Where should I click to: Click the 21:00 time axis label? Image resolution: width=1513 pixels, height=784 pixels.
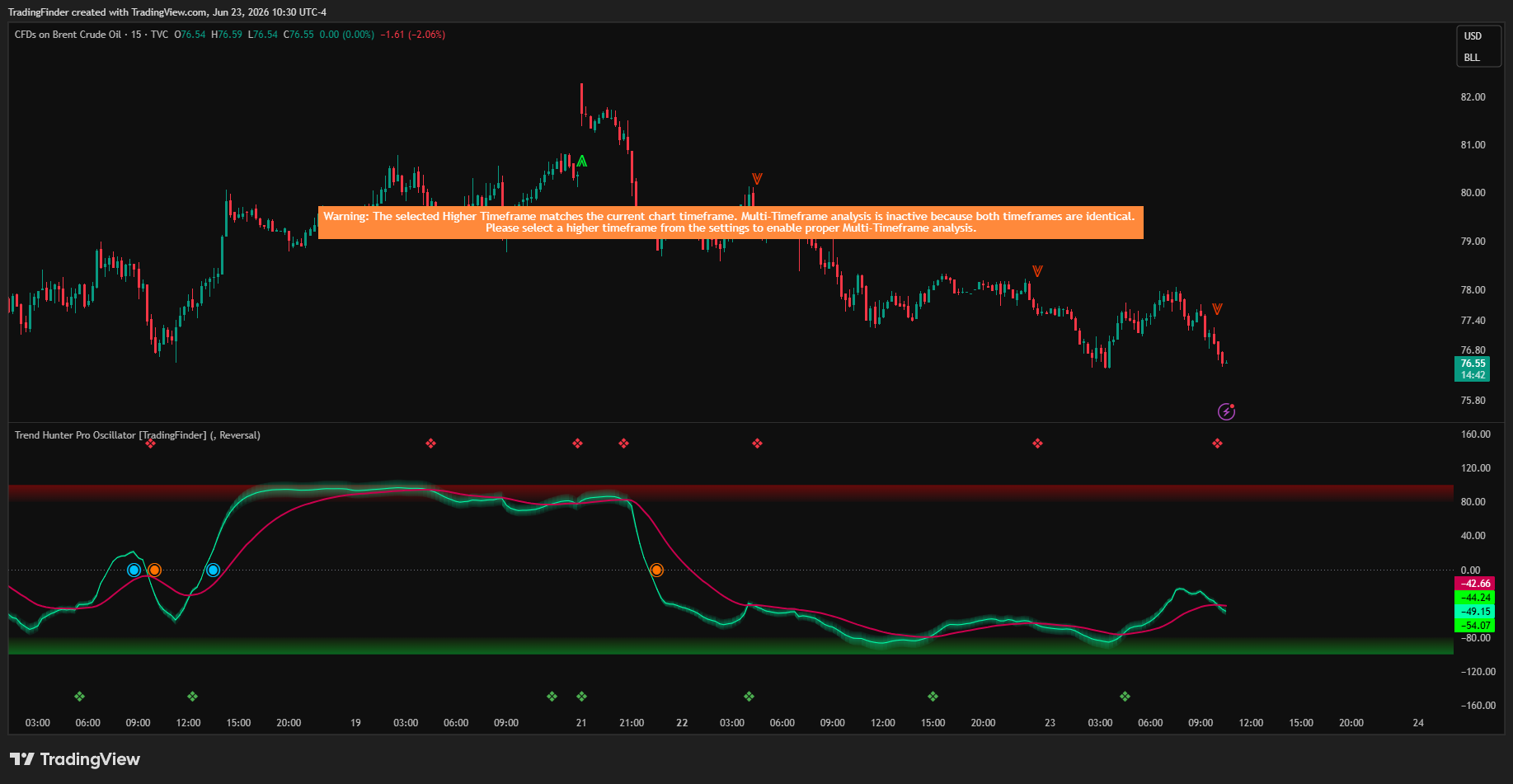[x=632, y=723]
